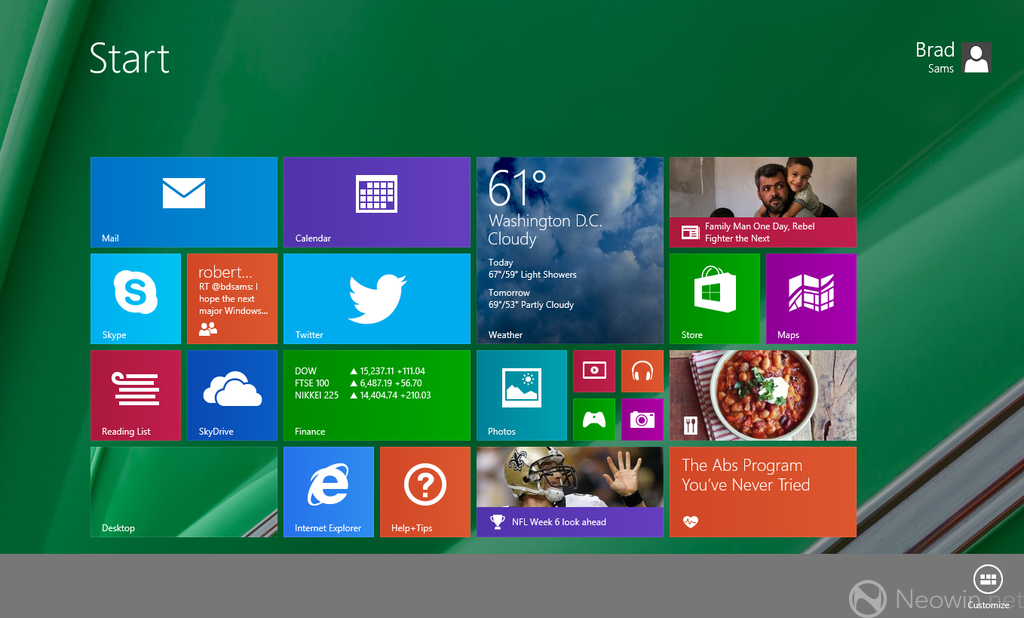Open the small Music headphones tile
The height and width of the screenshot is (618, 1024).
point(642,370)
